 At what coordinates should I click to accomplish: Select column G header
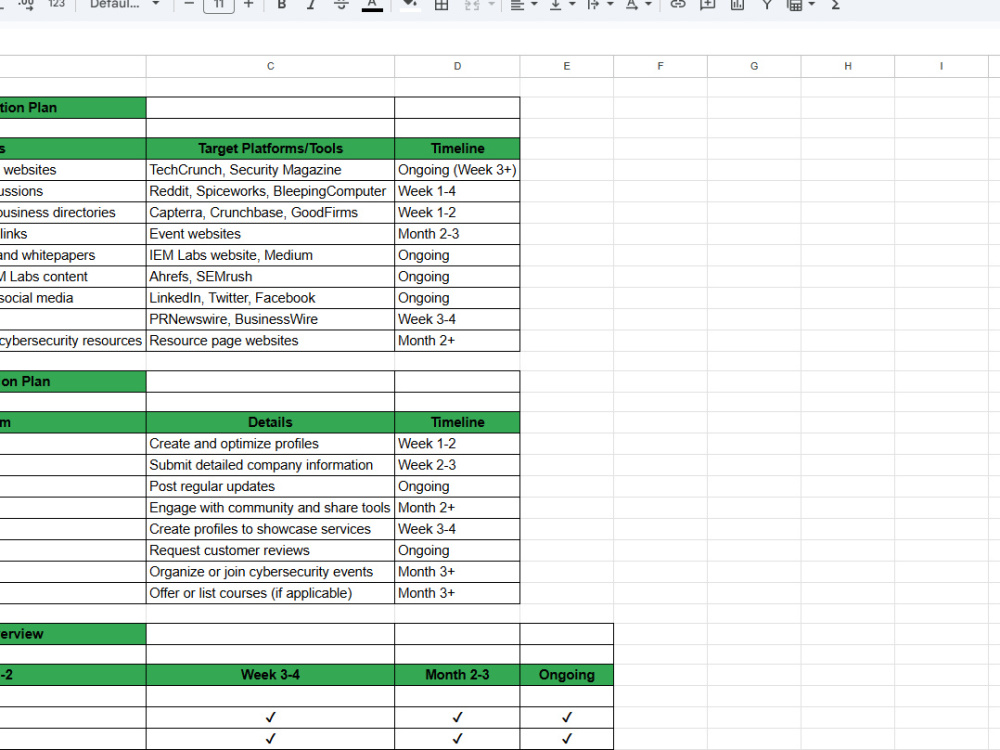pos(754,66)
